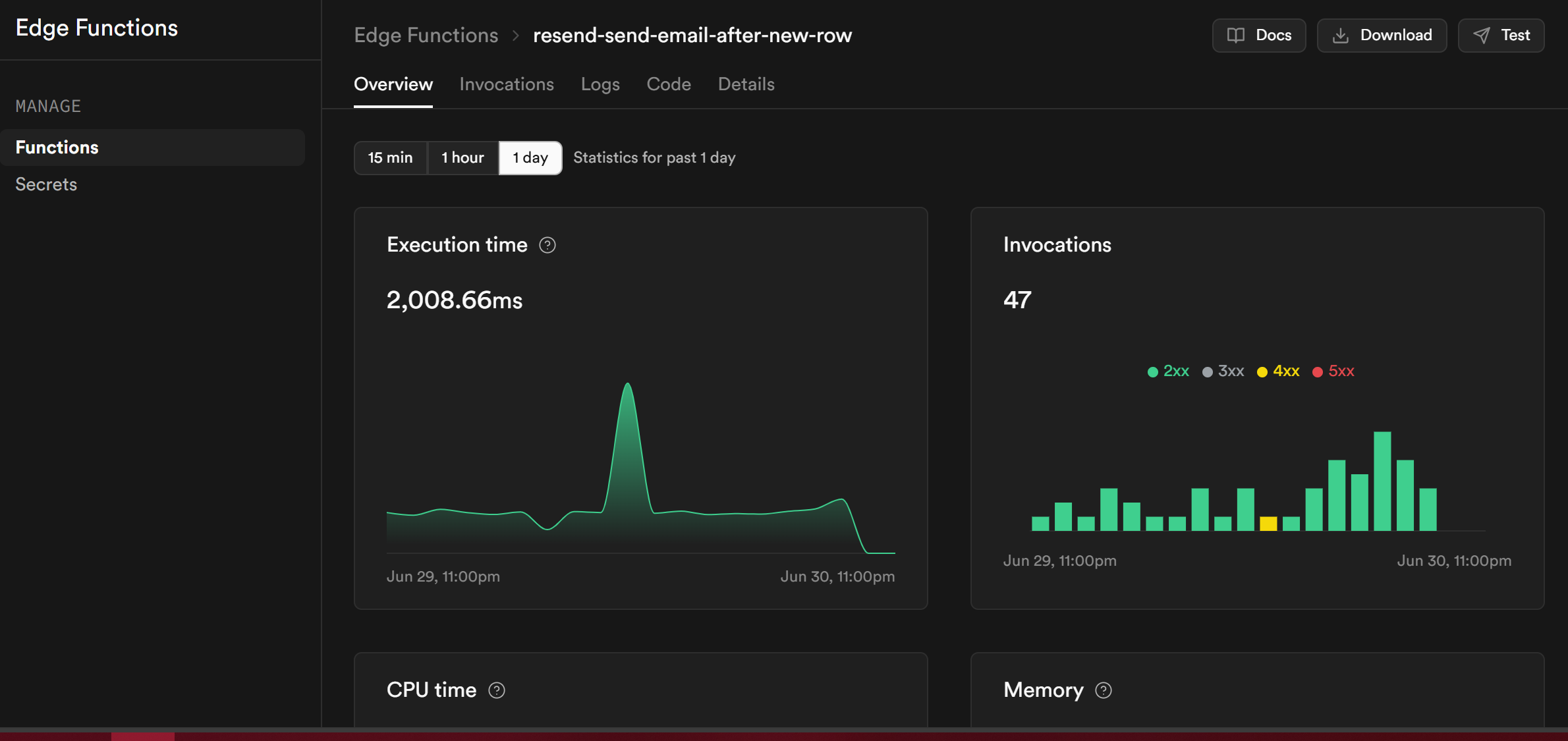The height and width of the screenshot is (741, 1568).
Task: Click the Docs book icon
Action: tap(1236, 36)
